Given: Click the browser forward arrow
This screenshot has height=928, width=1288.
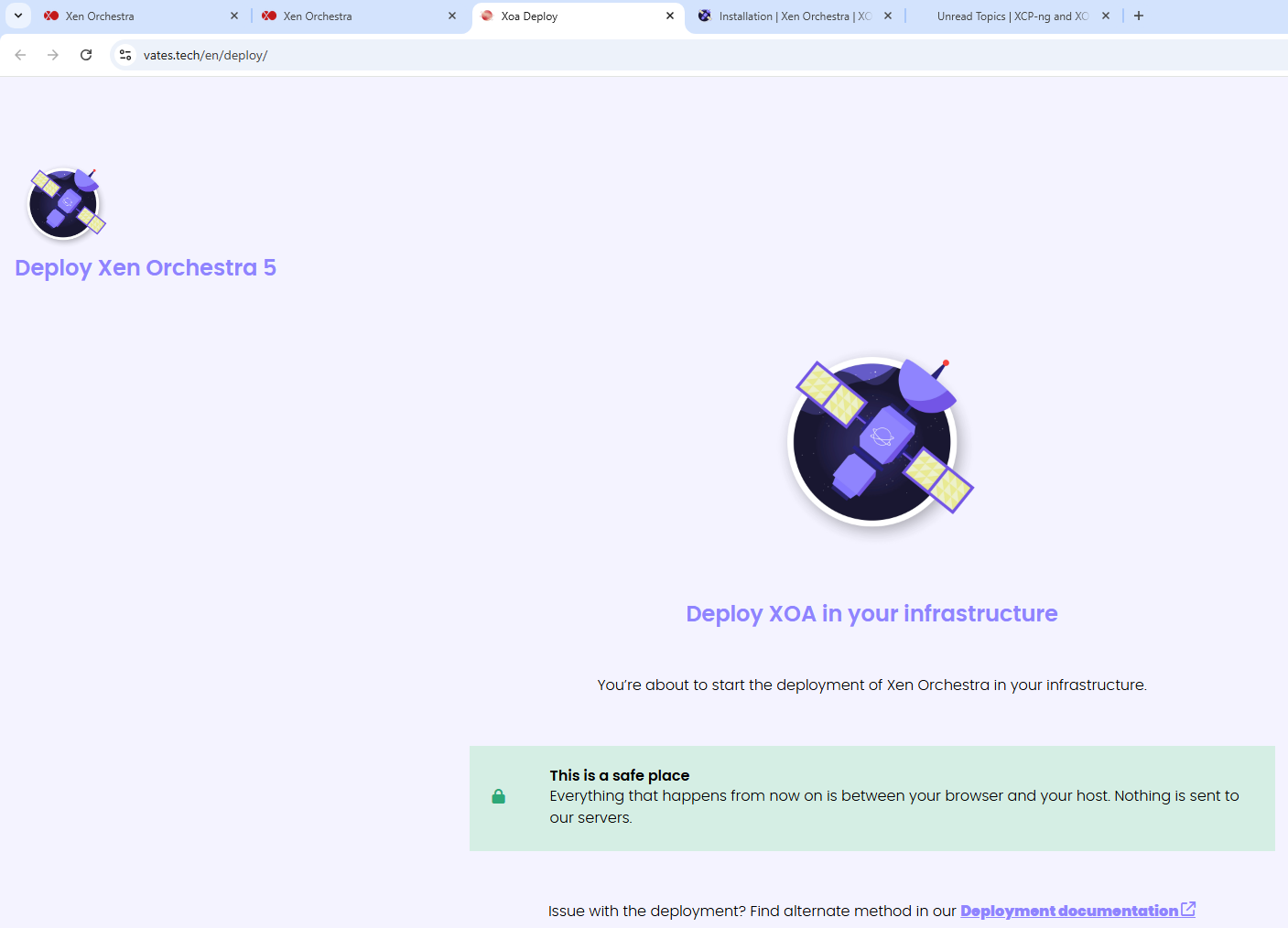Looking at the screenshot, I should coord(53,55).
